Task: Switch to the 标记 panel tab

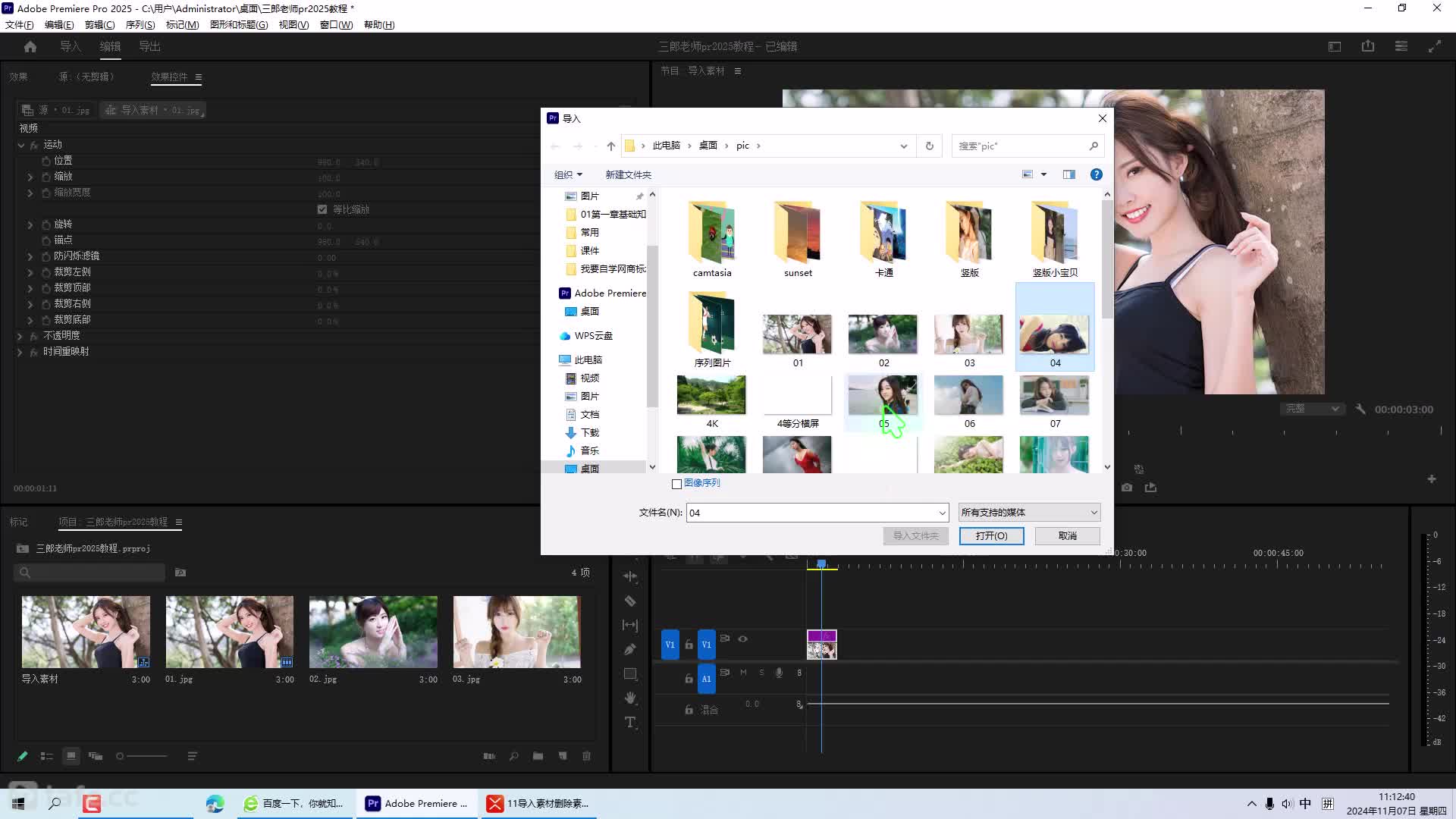Action: 18,522
